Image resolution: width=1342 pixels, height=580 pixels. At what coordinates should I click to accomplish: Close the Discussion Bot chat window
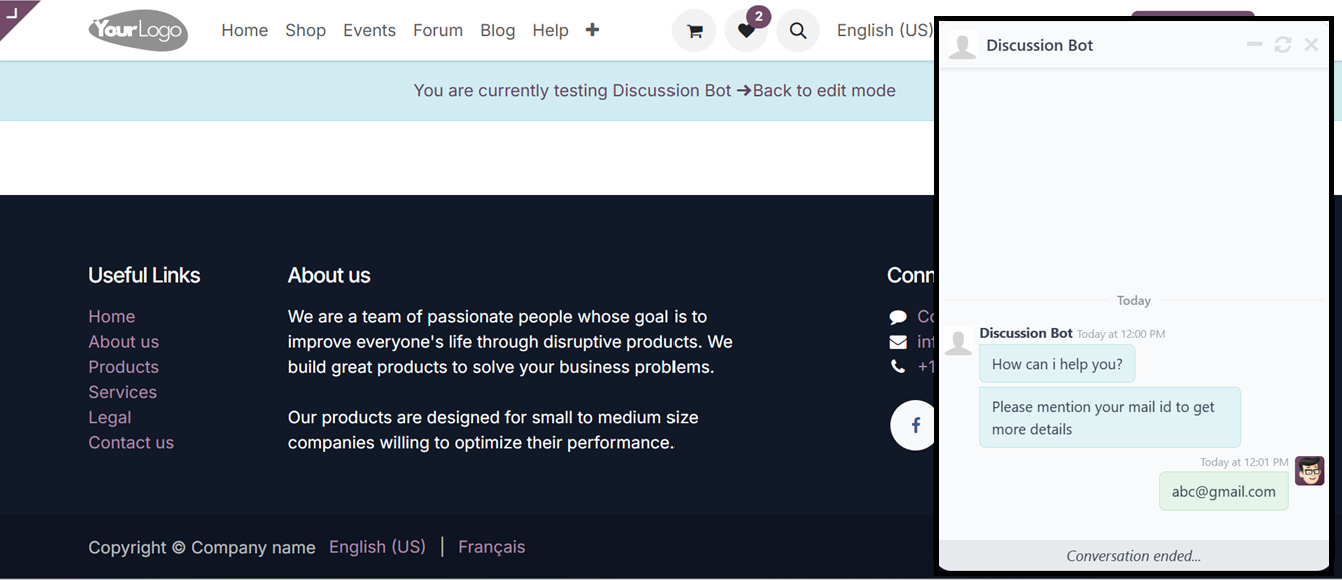pos(1312,45)
